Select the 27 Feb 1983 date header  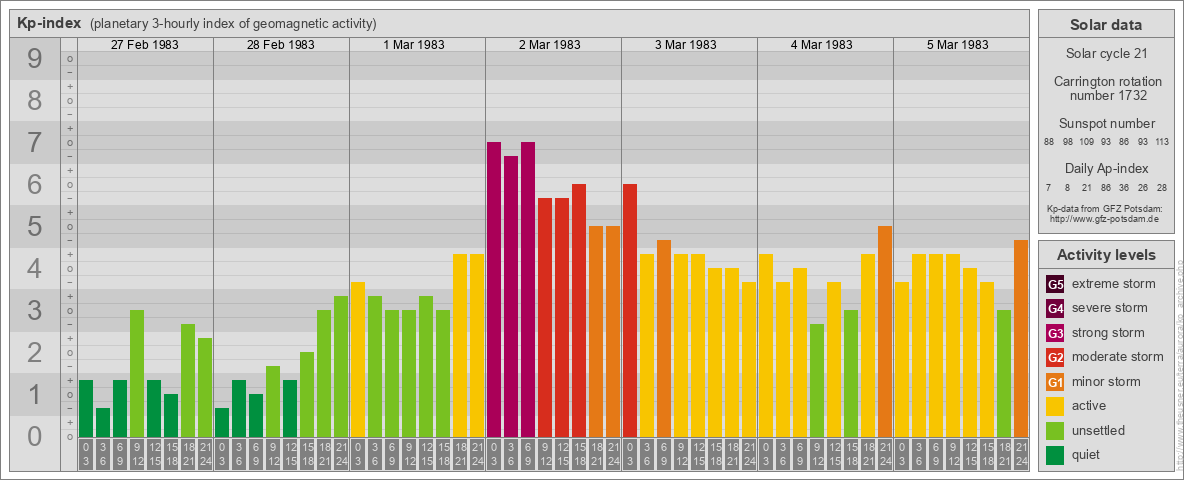point(145,45)
